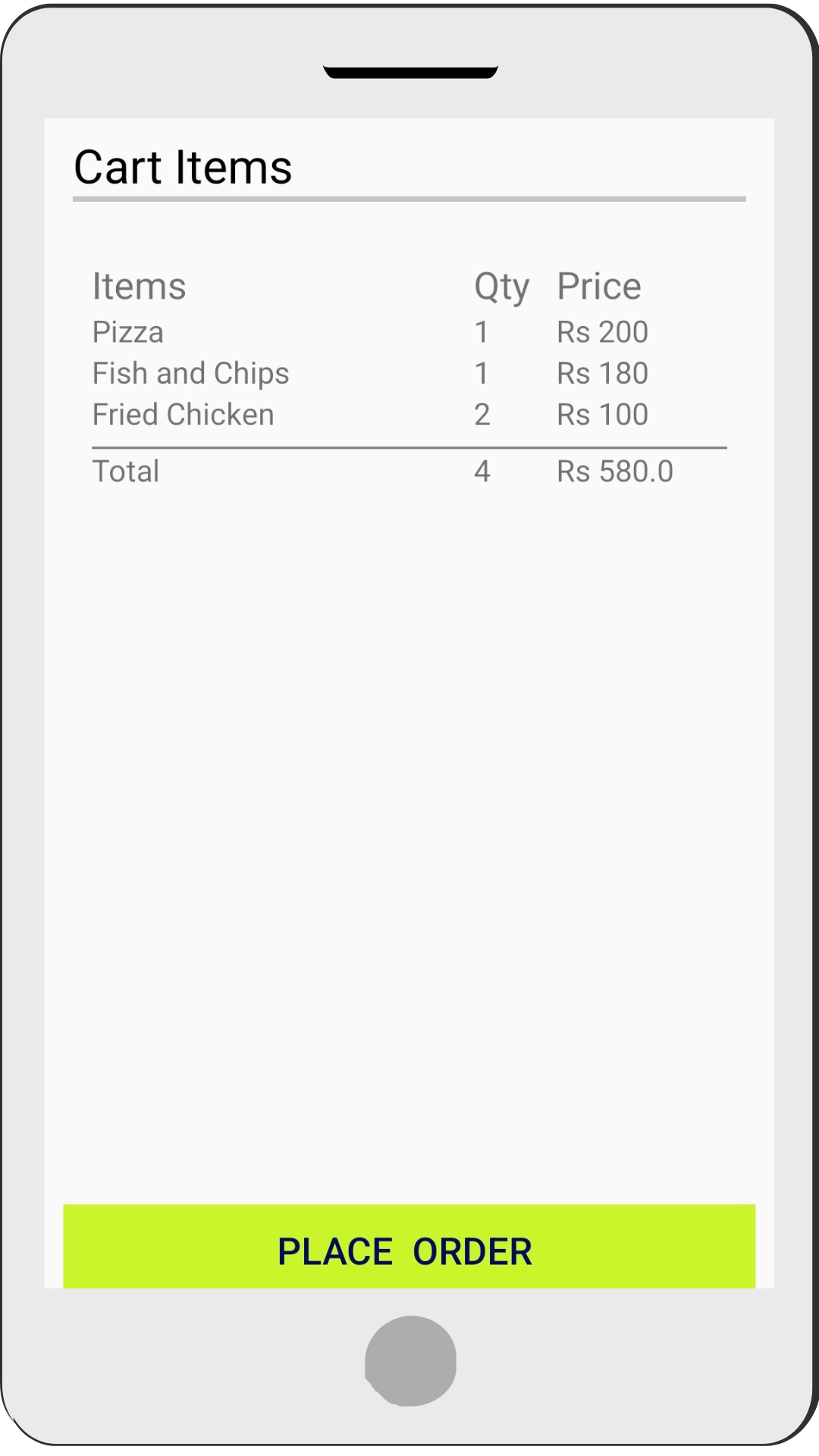The width and height of the screenshot is (819, 1456).
Task: Click the Pizza quantity value
Action: (482, 332)
